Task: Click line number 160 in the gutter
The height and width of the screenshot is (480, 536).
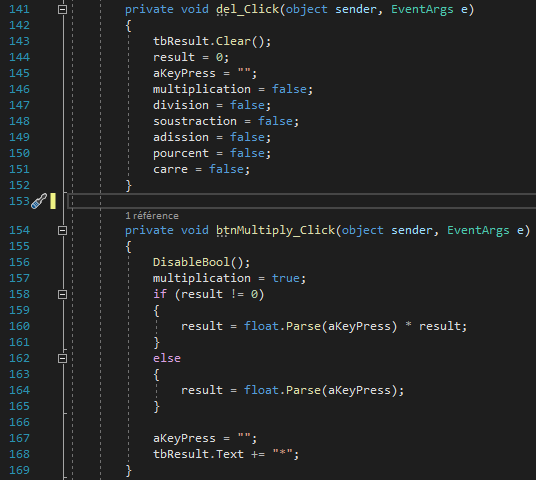Action: 19,326
